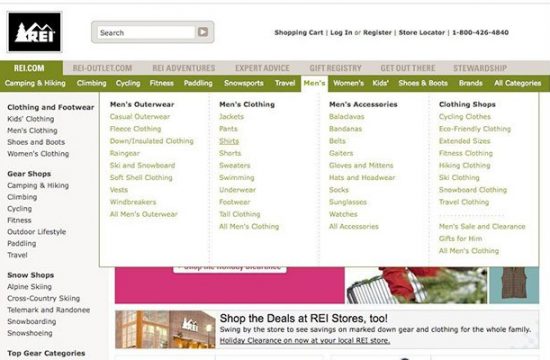Switch to the REI-OUTLET.COM tab
The height and width of the screenshot is (360, 550).
click(x=102, y=68)
